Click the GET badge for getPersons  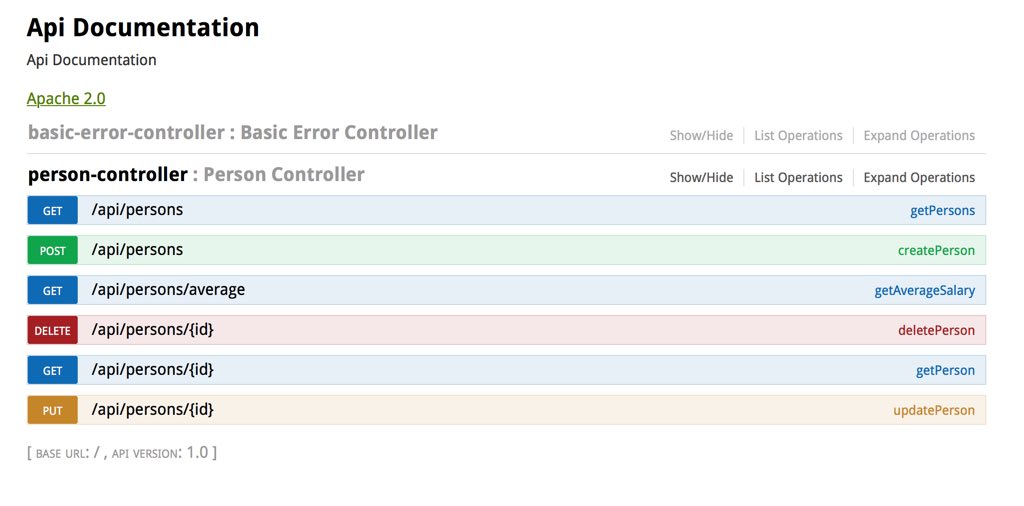(x=52, y=211)
